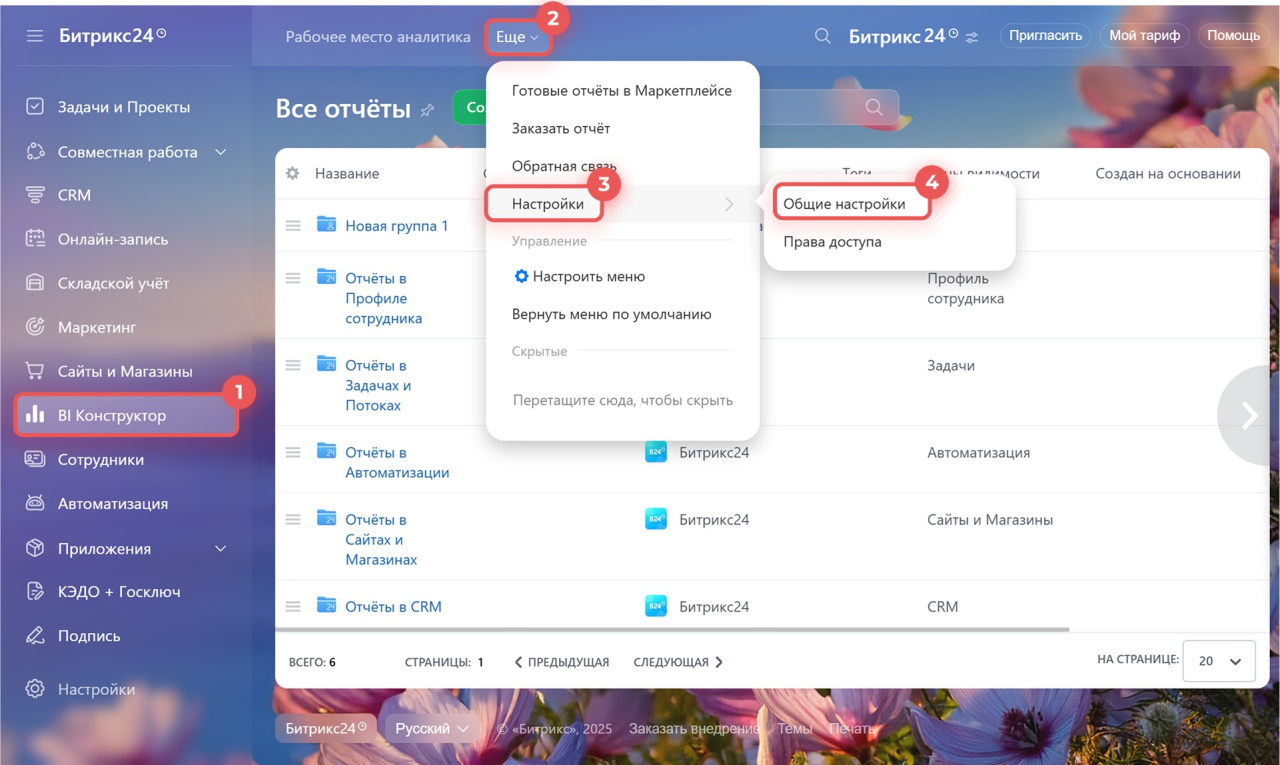Click the Битрикс24 footer button

[x=326, y=728]
